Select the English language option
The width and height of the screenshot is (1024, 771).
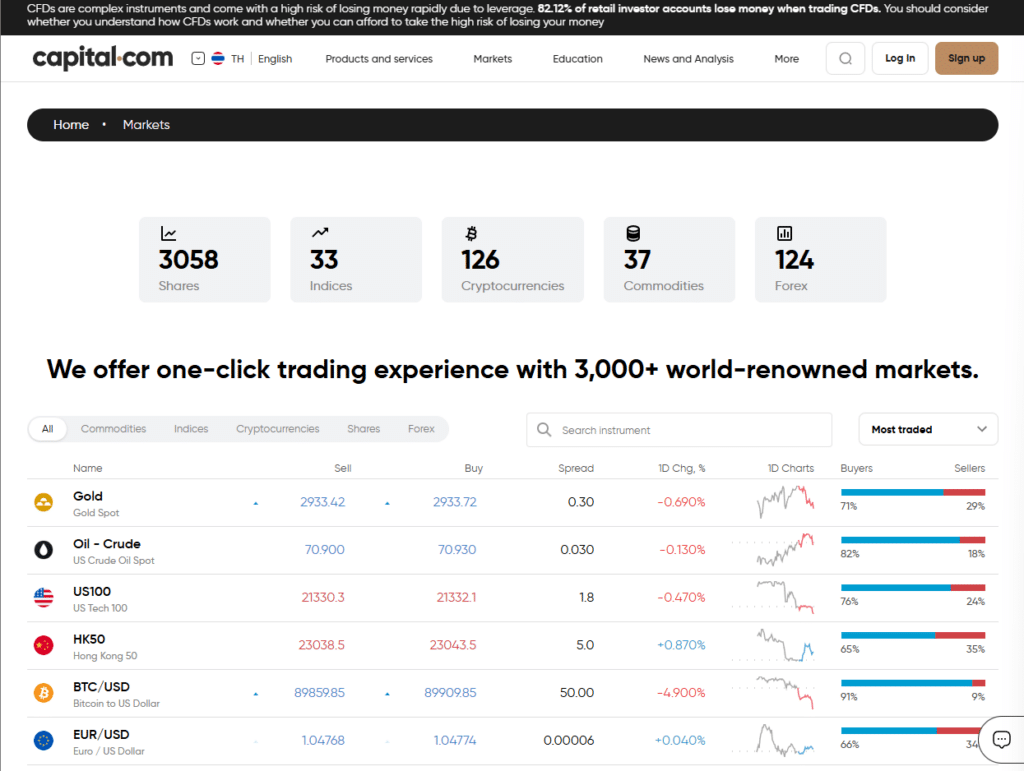(x=275, y=59)
